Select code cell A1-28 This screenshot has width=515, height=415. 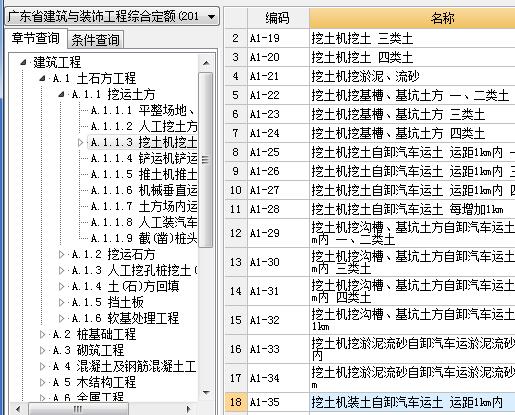[x=278, y=209]
